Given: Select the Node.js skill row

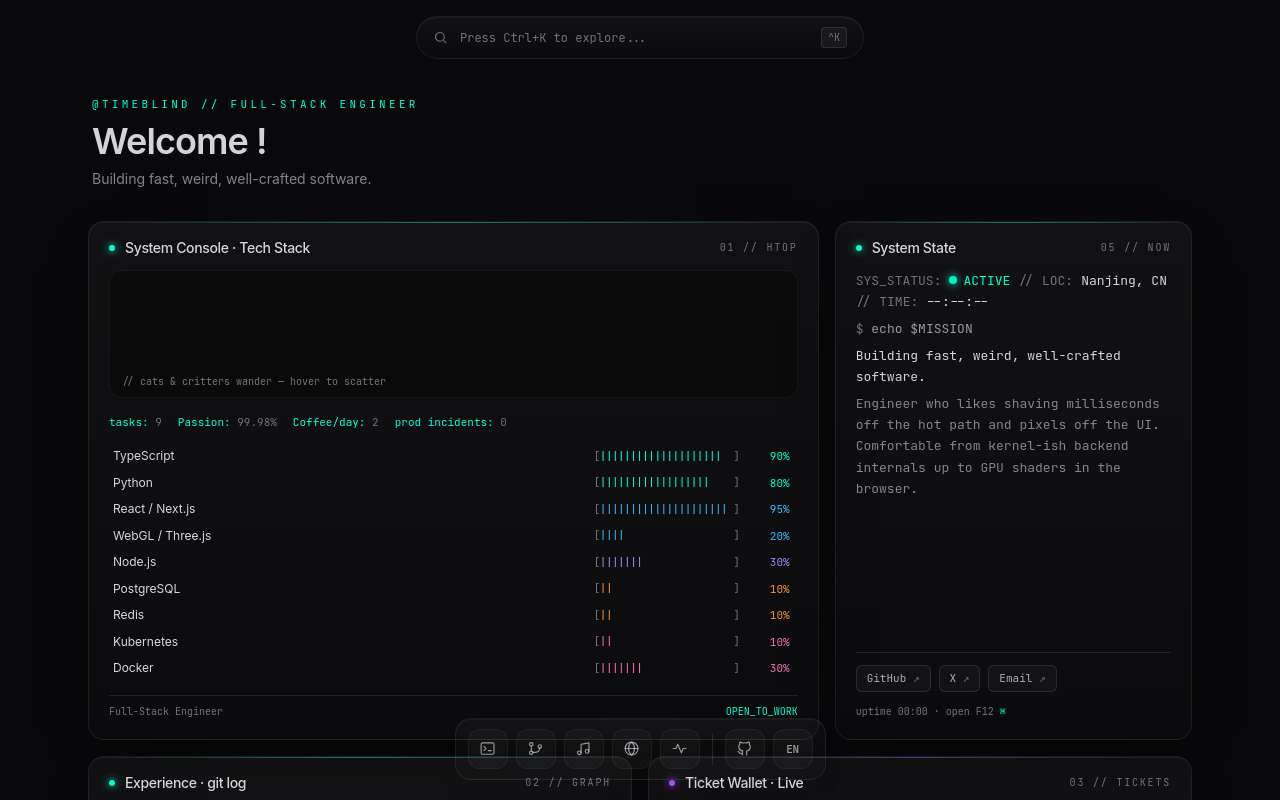Looking at the screenshot, I should [x=453, y=562].
